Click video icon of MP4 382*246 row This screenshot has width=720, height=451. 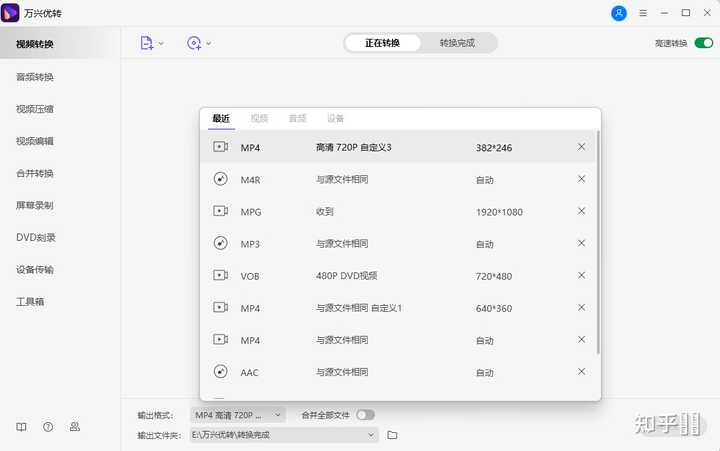(x=221, y=147)
